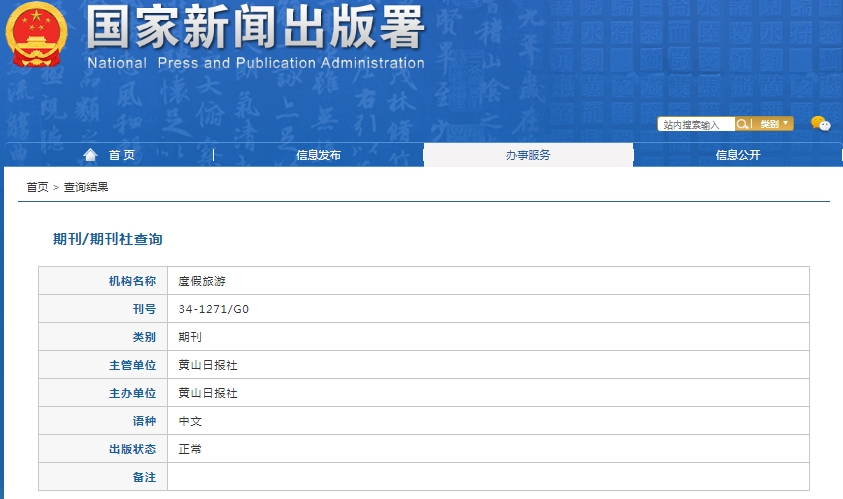Switch to the 办事服务 tab
843x499 pixels.
(528, 155)
